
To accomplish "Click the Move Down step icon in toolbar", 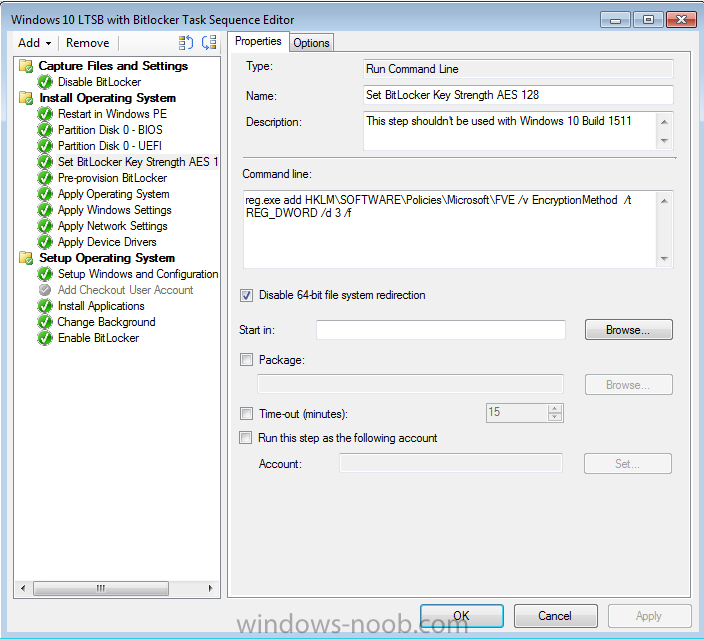I will [209, 43].
